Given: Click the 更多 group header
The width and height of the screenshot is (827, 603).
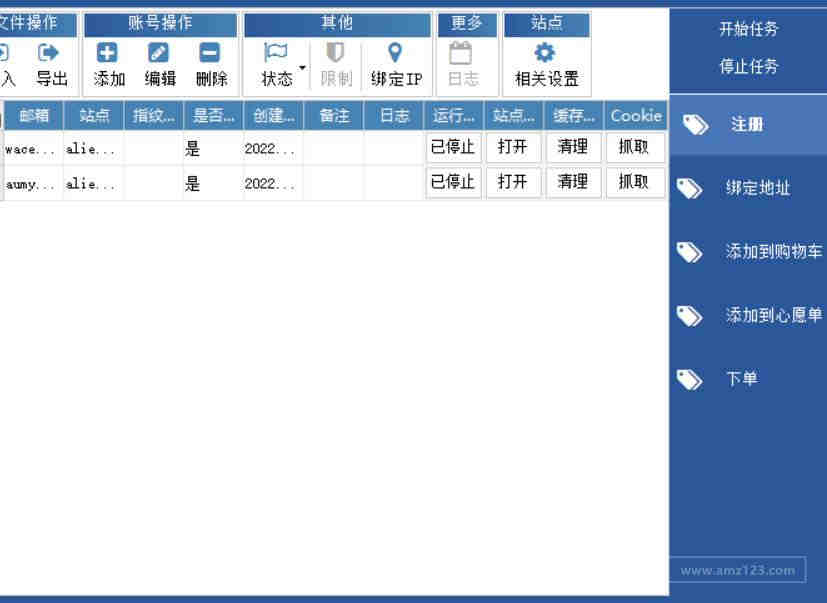Looking at the screenshot, I should coord(467,24).
